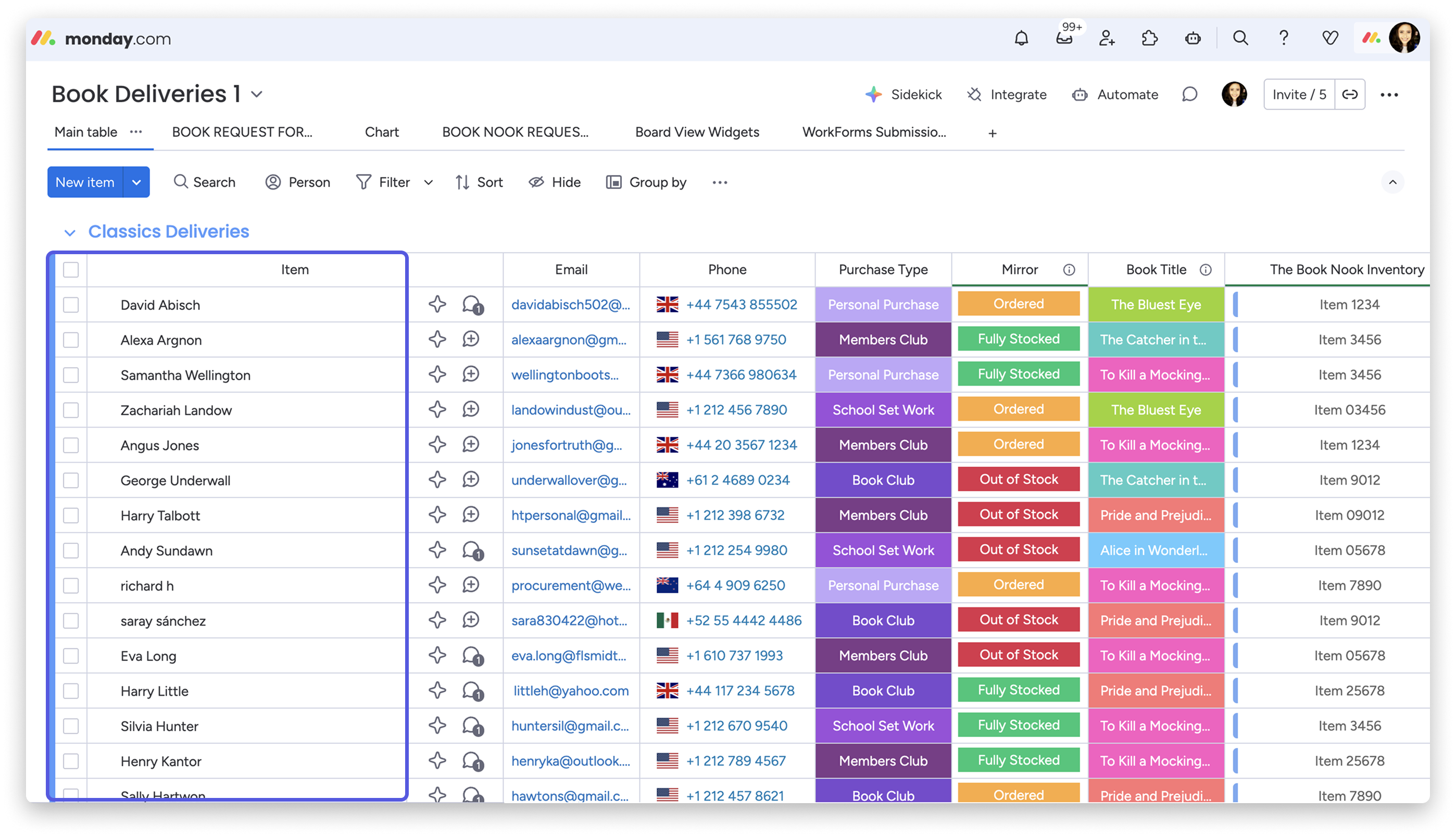Click the invite members icon in top bar
This screenshot has width=1456, height=837.
pyautogui.click(x=1107, y=39)
